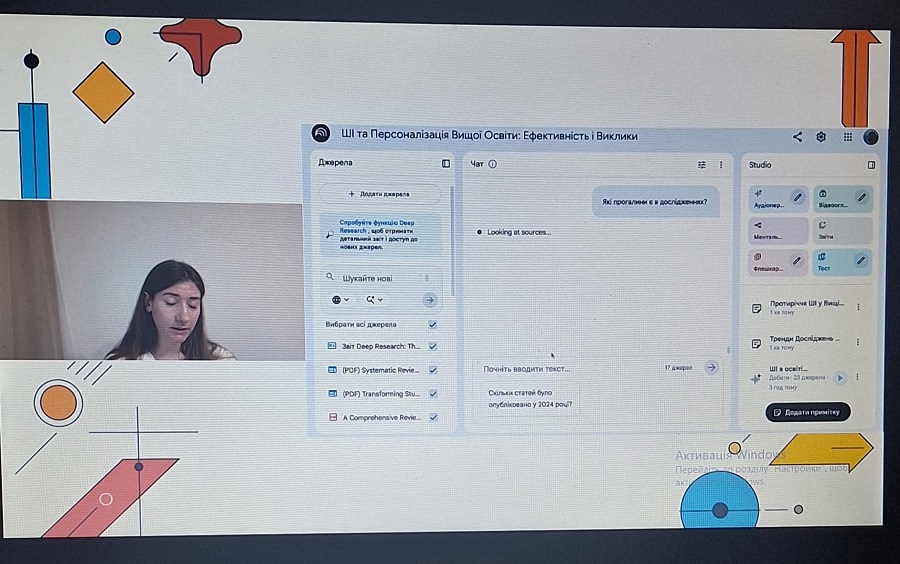Submit the chat message with arrow button

point(711,368)
